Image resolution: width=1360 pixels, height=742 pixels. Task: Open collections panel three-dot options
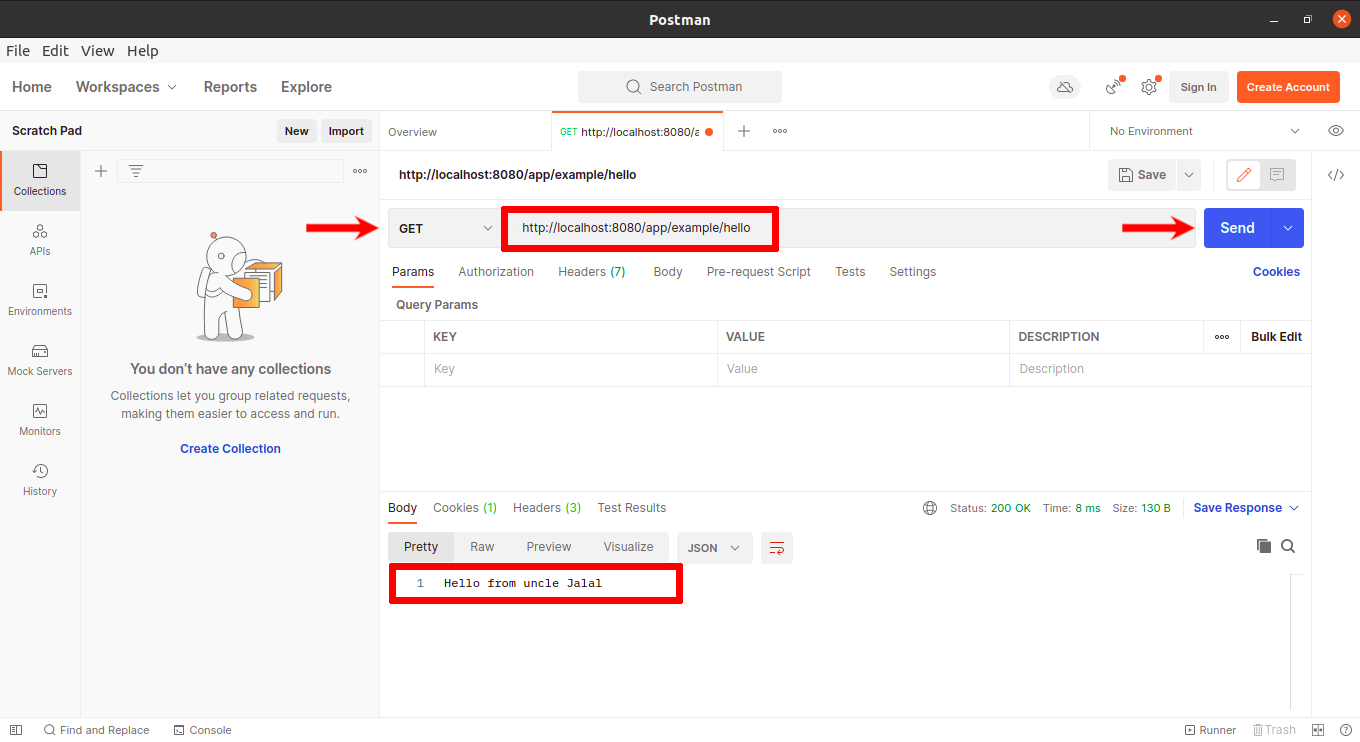(360, 171)
